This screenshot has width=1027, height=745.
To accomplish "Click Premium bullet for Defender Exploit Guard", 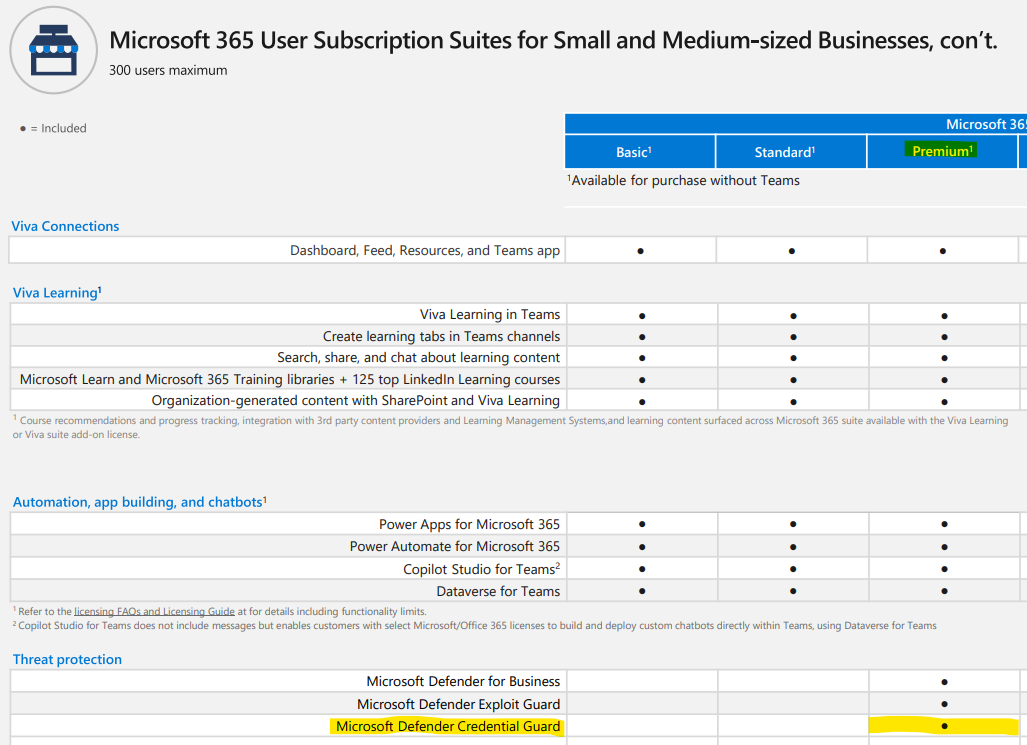I will click(944, 704).
